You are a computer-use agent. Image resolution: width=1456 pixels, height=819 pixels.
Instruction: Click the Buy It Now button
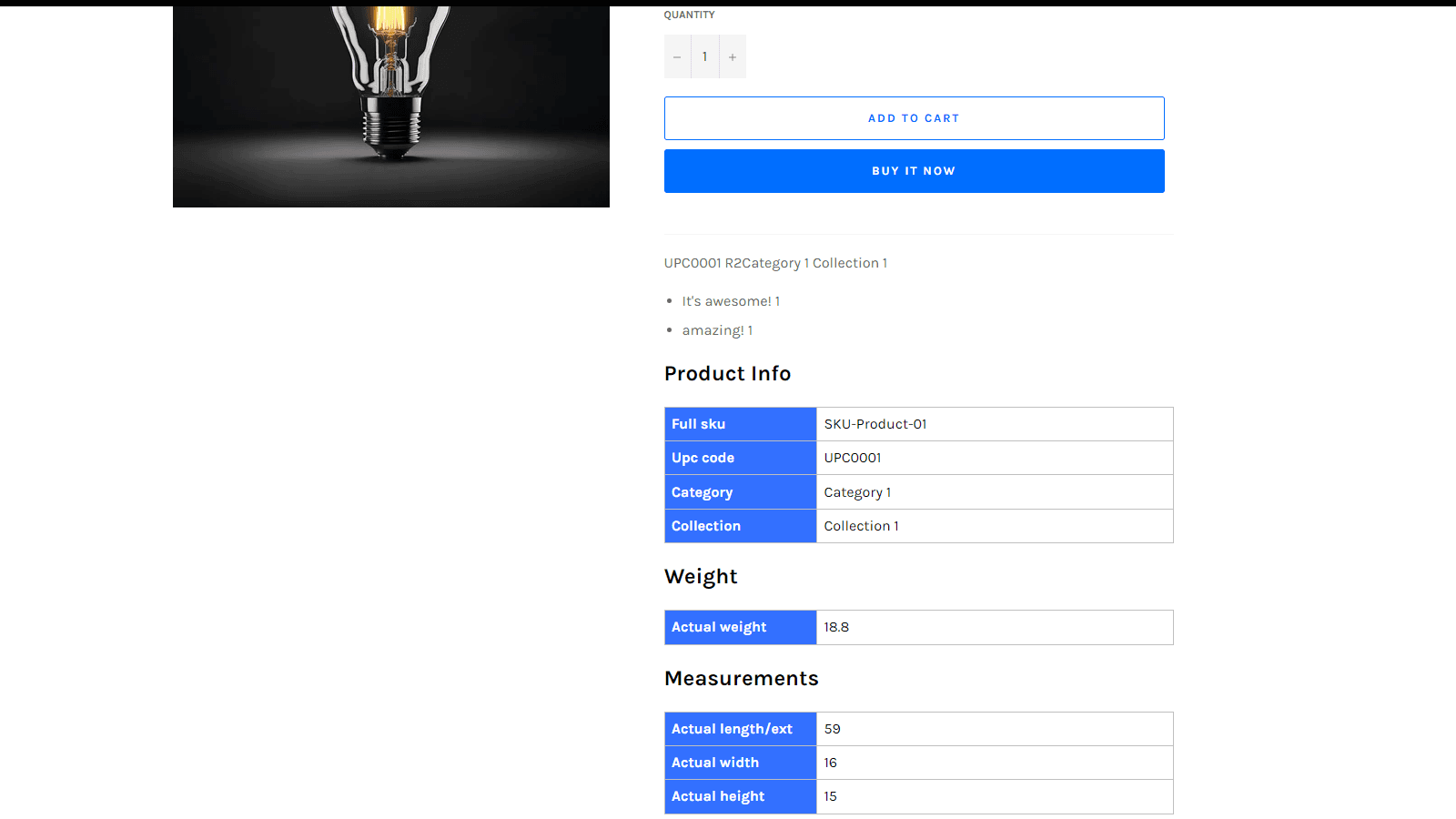pos(914,171)
